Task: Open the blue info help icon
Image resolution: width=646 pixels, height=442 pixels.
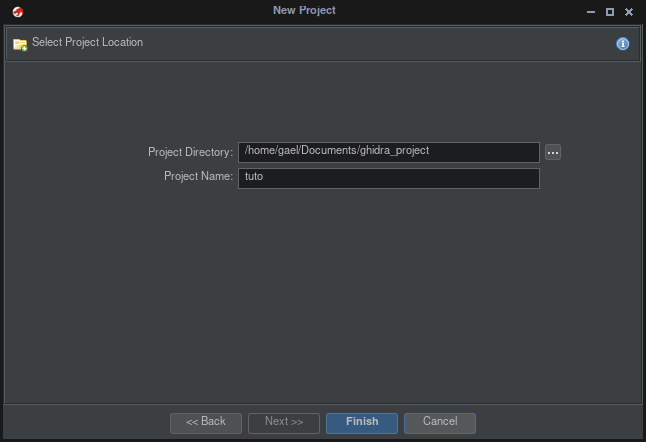Action: [622, 44]
